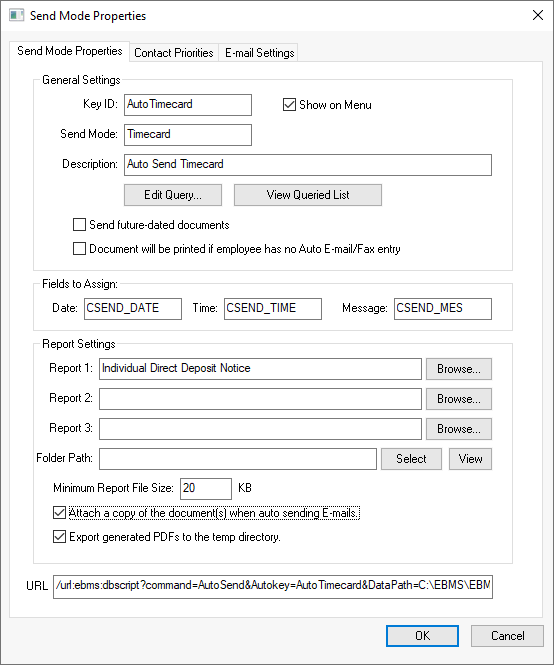Close the Send Mode Properties dialog

pyautogui.click(x=538, y=15)
